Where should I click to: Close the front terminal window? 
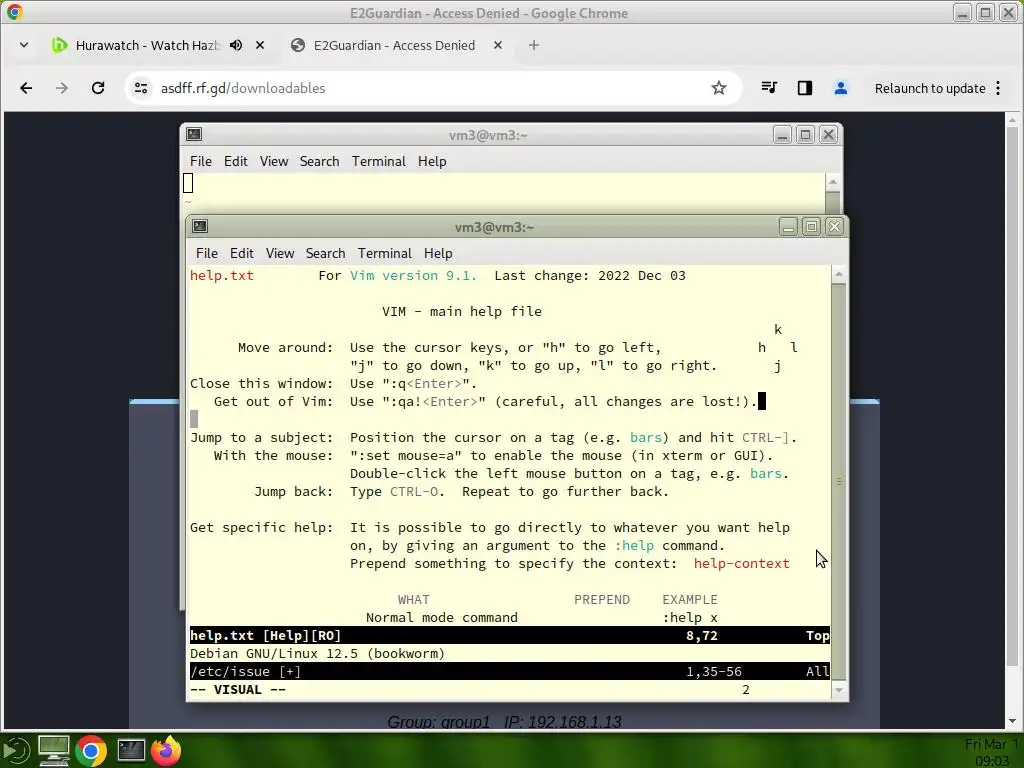[x=834, y=227]
